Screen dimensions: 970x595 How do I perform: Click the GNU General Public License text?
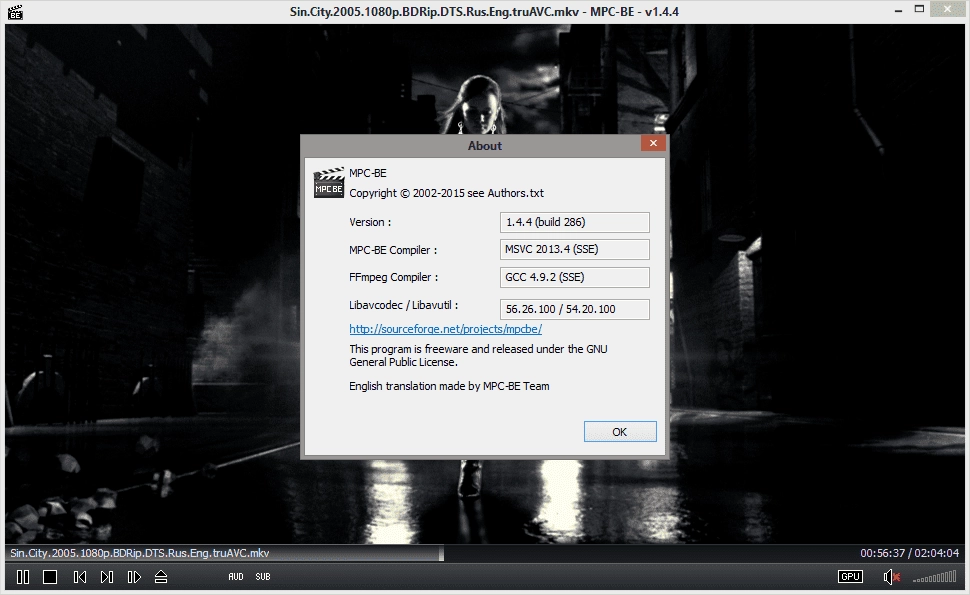478,356
